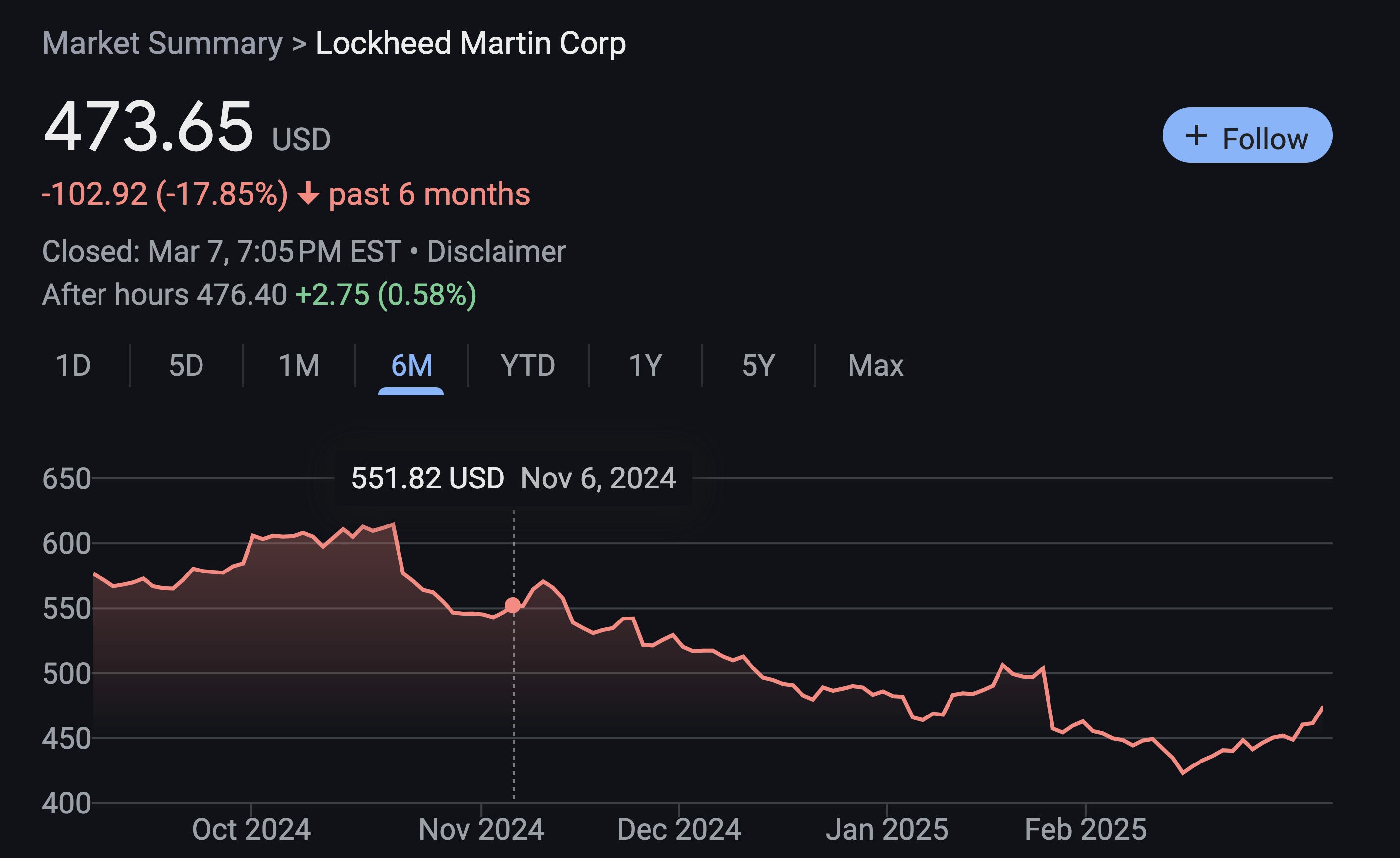Click the 500 y-axis label
Image resolution: width=1400 pixels, height=858 pixels.
click(x=66, y=674)
